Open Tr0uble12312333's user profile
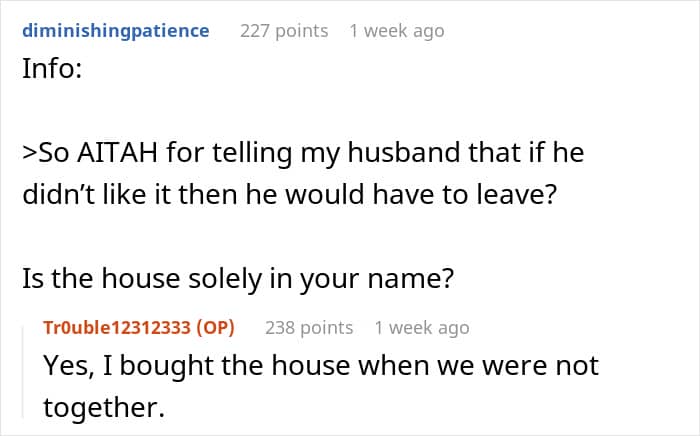The image size is (700, 436). coord(117,328)
